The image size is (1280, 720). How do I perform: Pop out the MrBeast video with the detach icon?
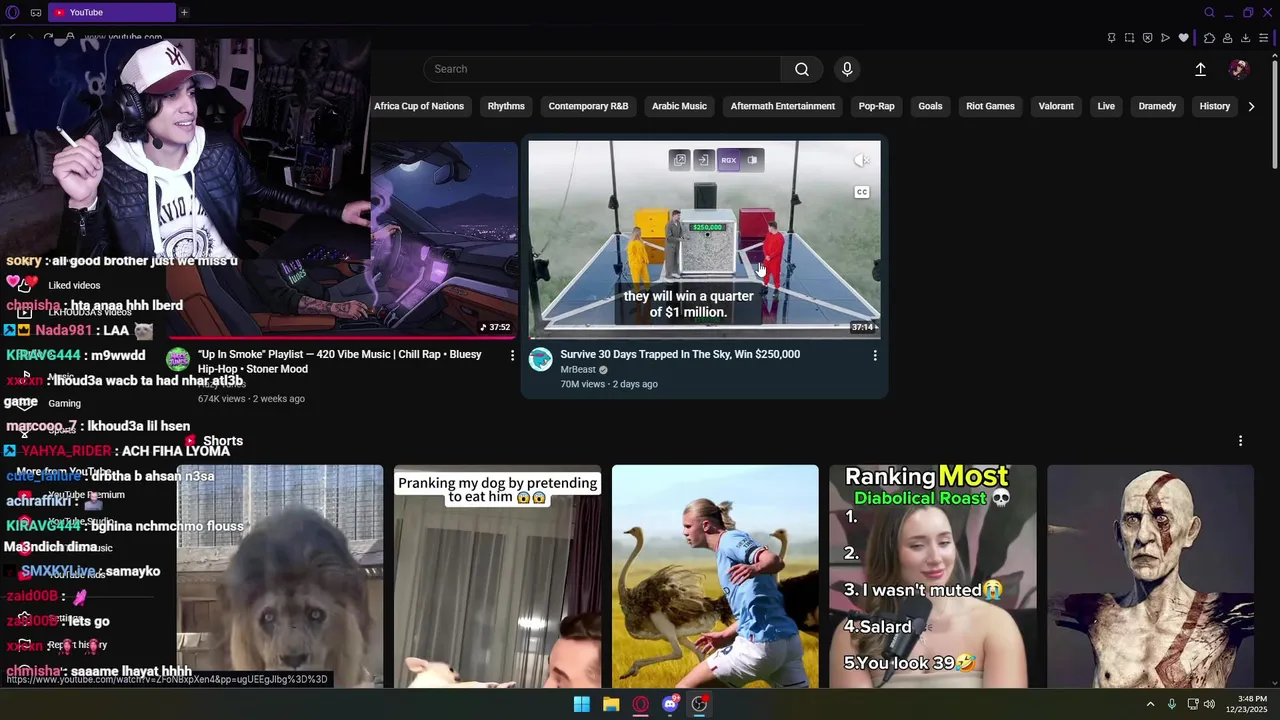[x=680, y=160]
